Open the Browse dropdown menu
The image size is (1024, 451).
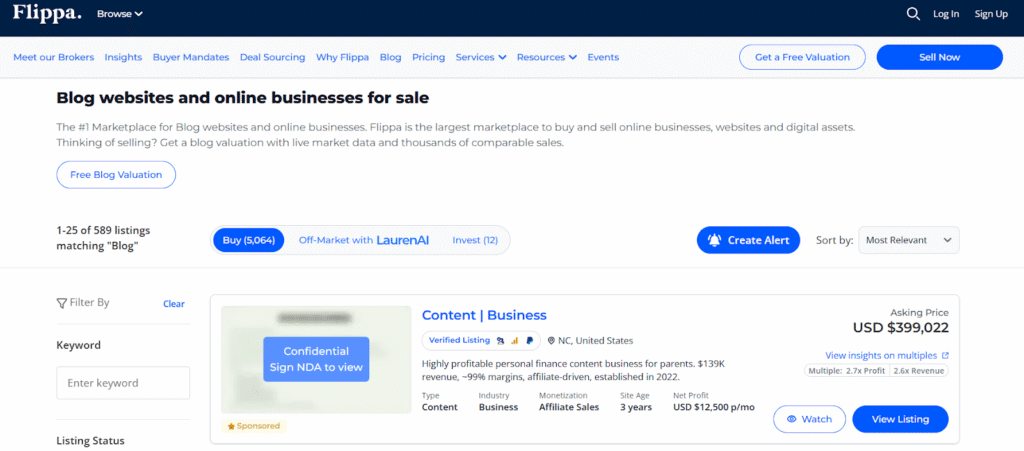click(x=119, y=14)
